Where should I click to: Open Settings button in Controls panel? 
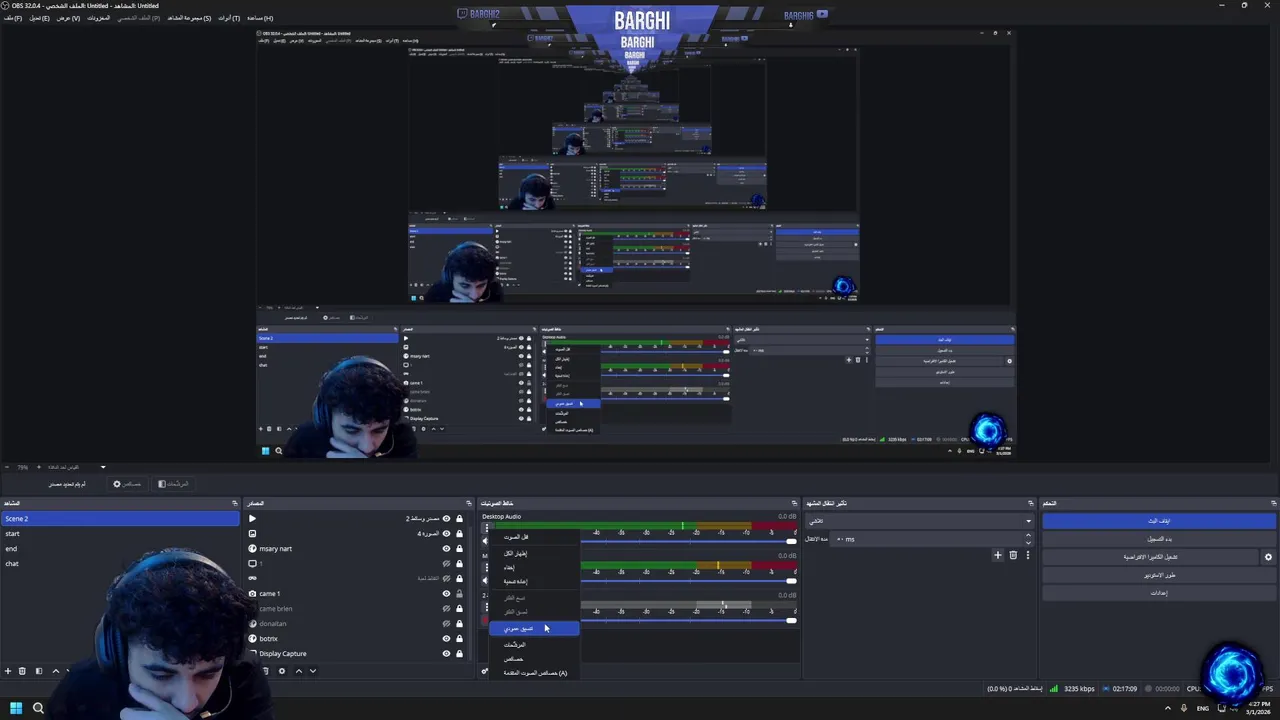[1159, 593]
